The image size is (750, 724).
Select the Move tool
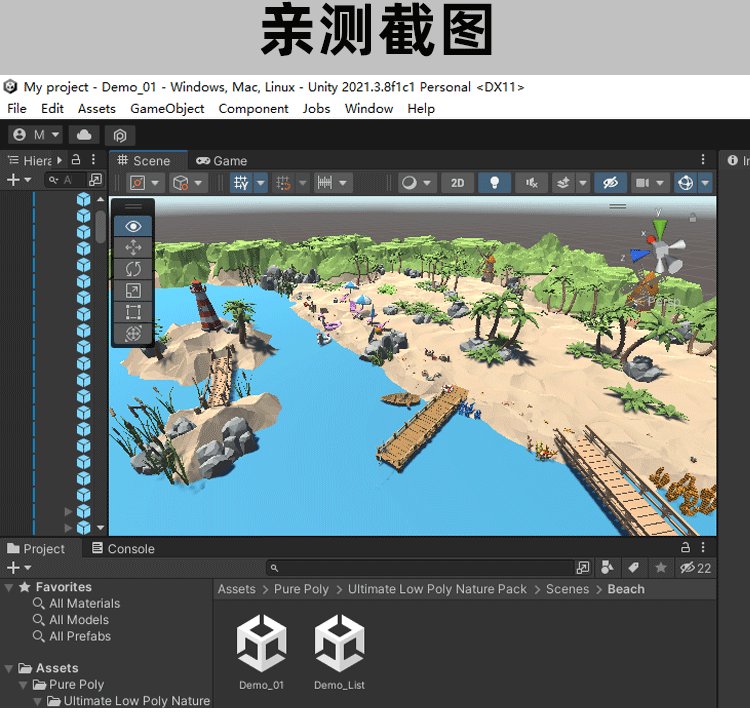point(133,247)
